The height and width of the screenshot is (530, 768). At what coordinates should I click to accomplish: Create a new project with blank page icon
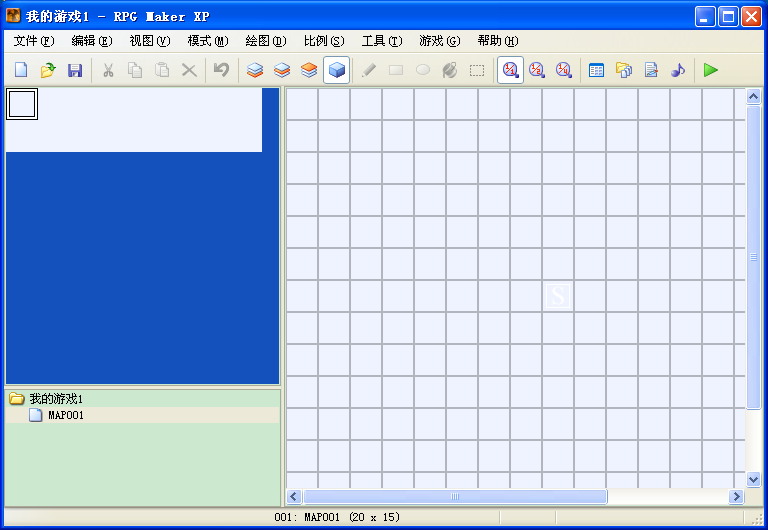(21, 70)
